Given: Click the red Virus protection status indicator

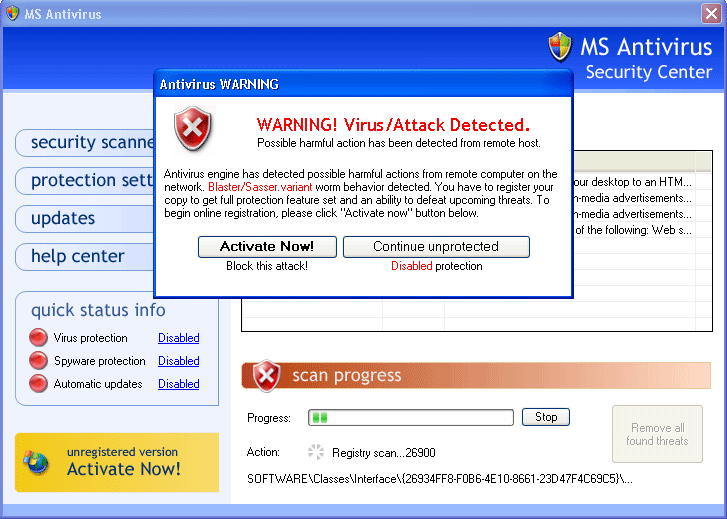Looking at the screenshot, I should 38,338.
